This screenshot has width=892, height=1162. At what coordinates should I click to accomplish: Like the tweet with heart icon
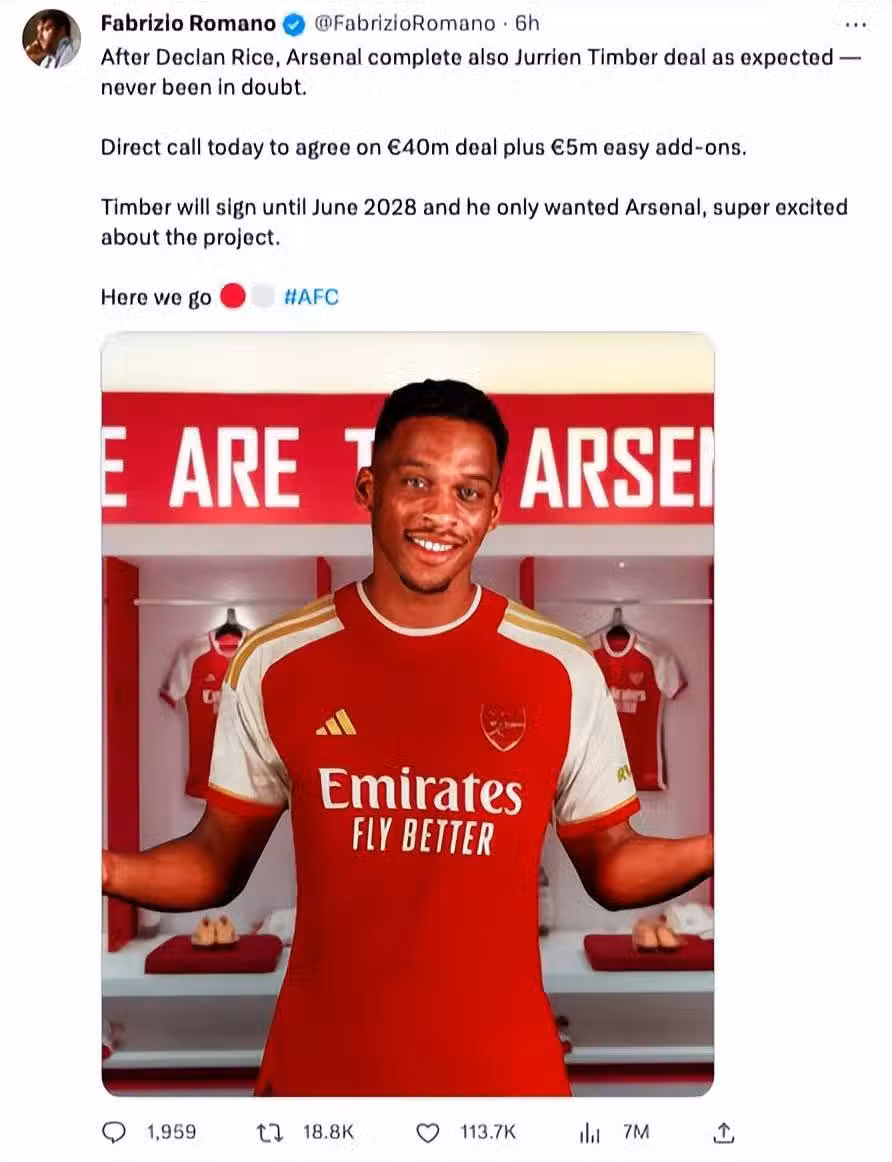click(x=428, y=1133)
